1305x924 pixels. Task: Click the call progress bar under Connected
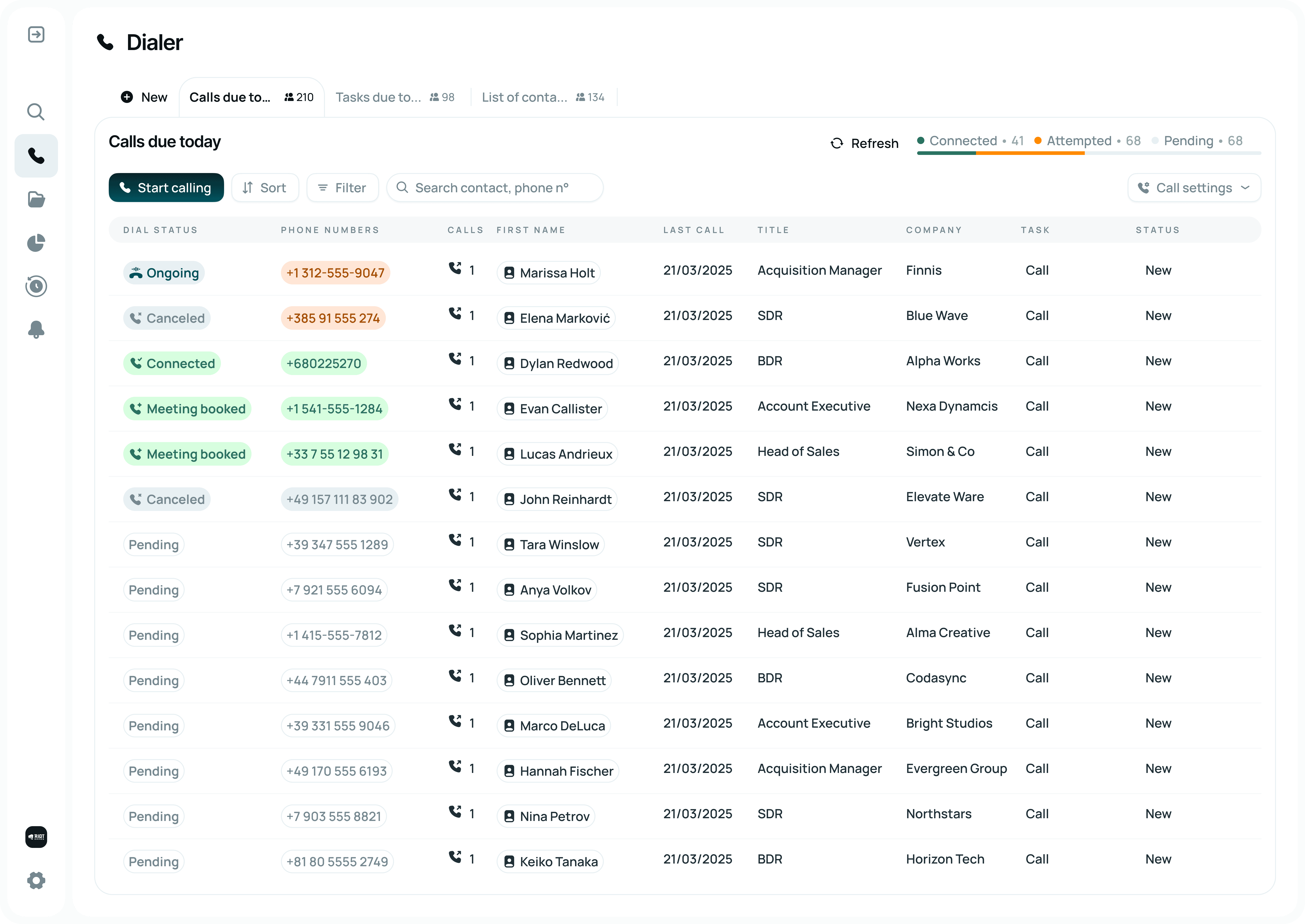pos(946,154)
